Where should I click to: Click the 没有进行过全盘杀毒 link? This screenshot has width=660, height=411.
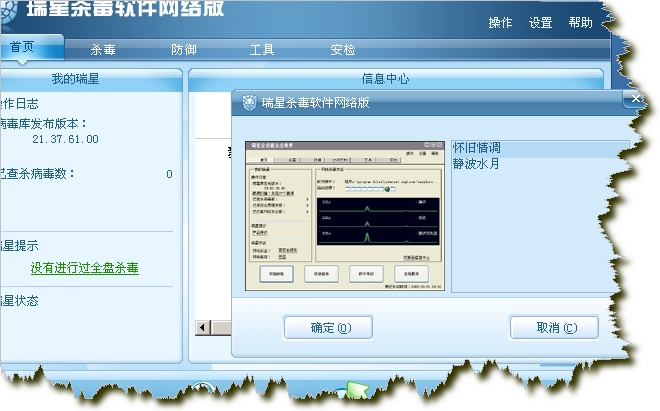(85, 268)
